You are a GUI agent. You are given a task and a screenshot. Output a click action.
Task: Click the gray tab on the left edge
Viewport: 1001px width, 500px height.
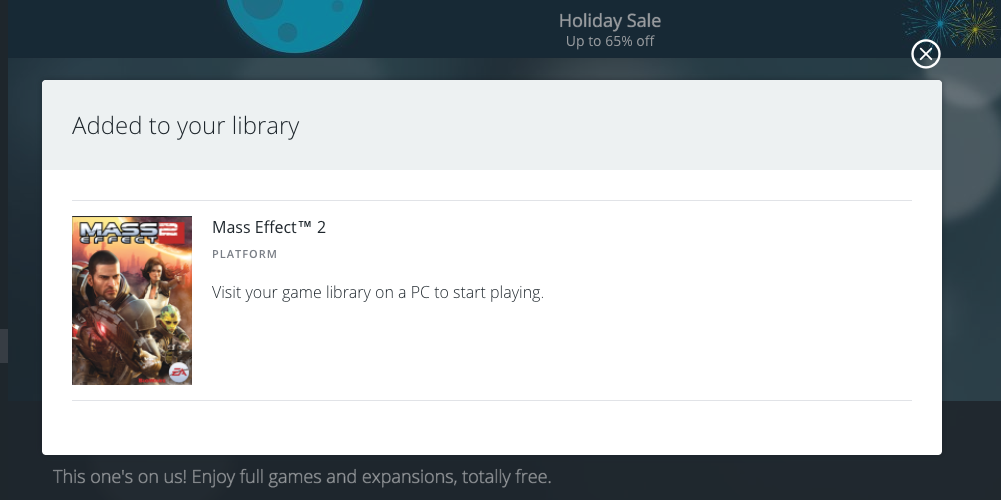[x=4, y=346]
